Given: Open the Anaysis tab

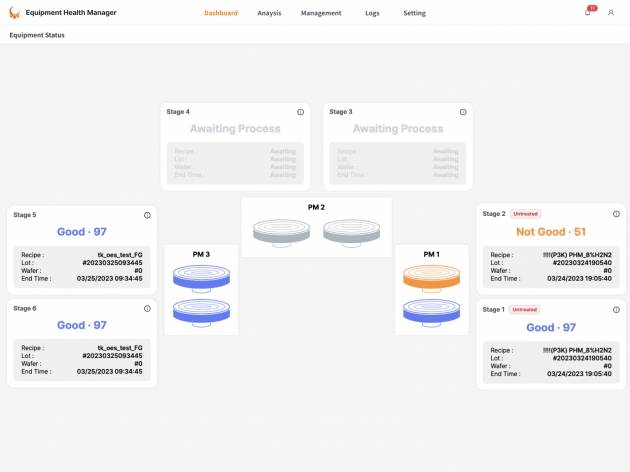Looking at the screenshot, I should [x=269, y=13].
